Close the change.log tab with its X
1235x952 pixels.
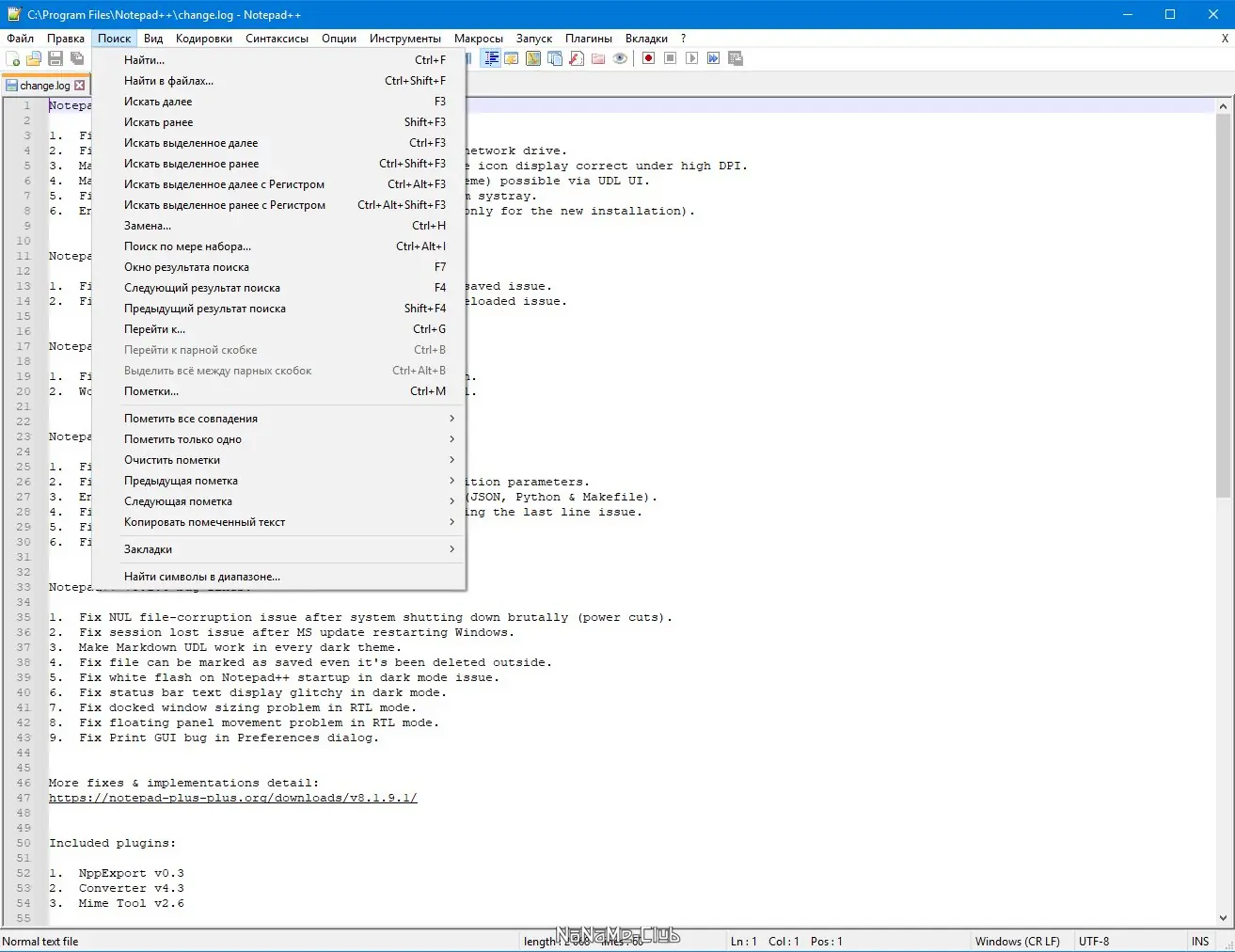tap(80, 85)
